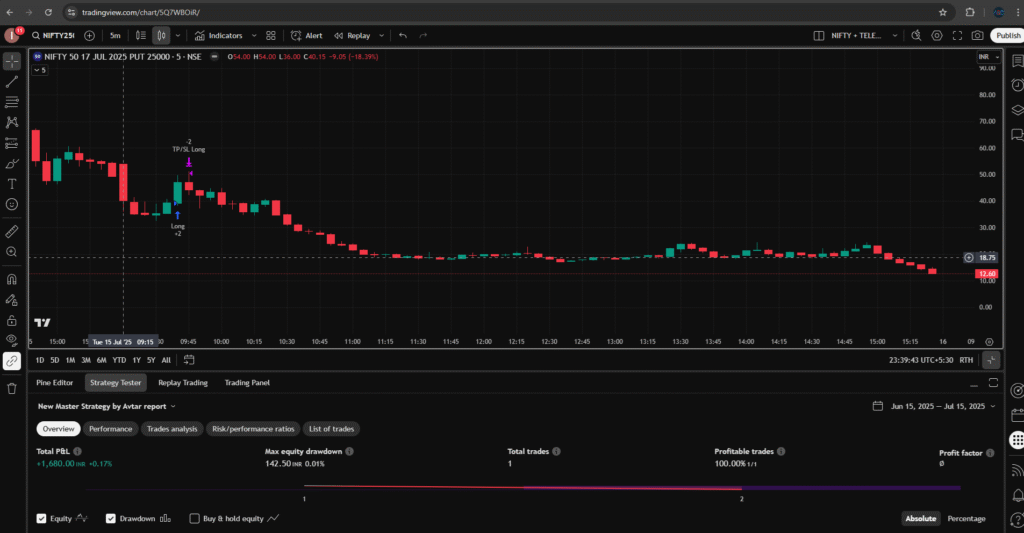Screen dimensions: 1024x533
Task: Switch equity chart to Absolute
Action: [x=920, y=519]
